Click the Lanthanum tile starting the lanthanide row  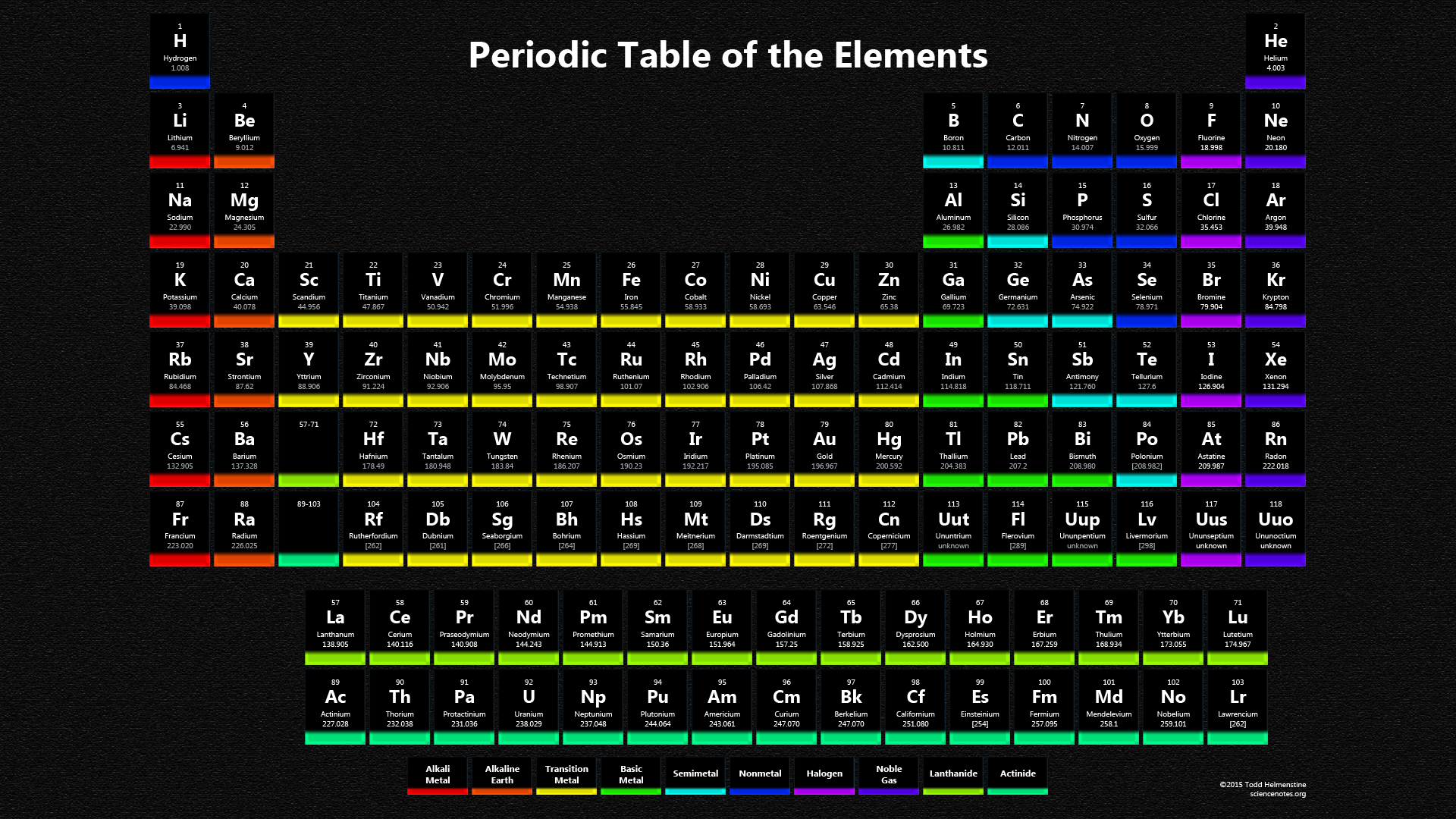coord(335,626)
